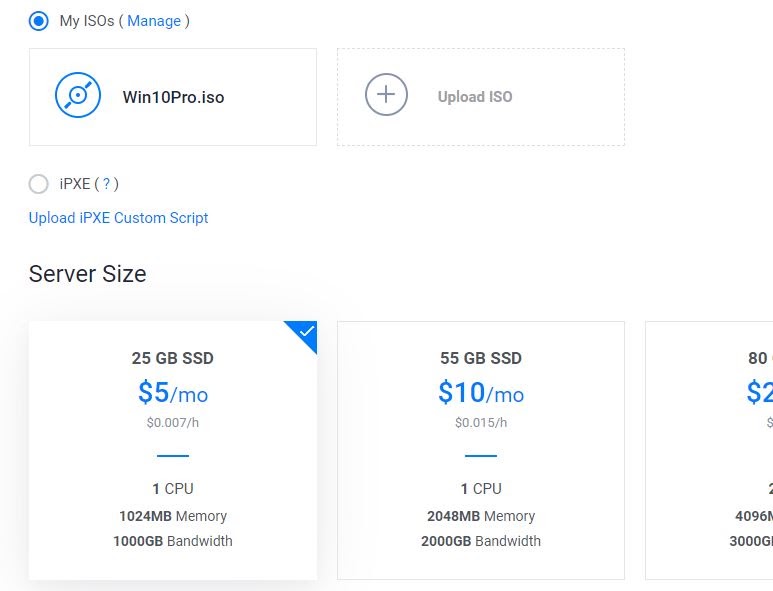The height and width of the screenshot is (591, 773).
Task: Select the iPXE radio button
Action: 38,184
